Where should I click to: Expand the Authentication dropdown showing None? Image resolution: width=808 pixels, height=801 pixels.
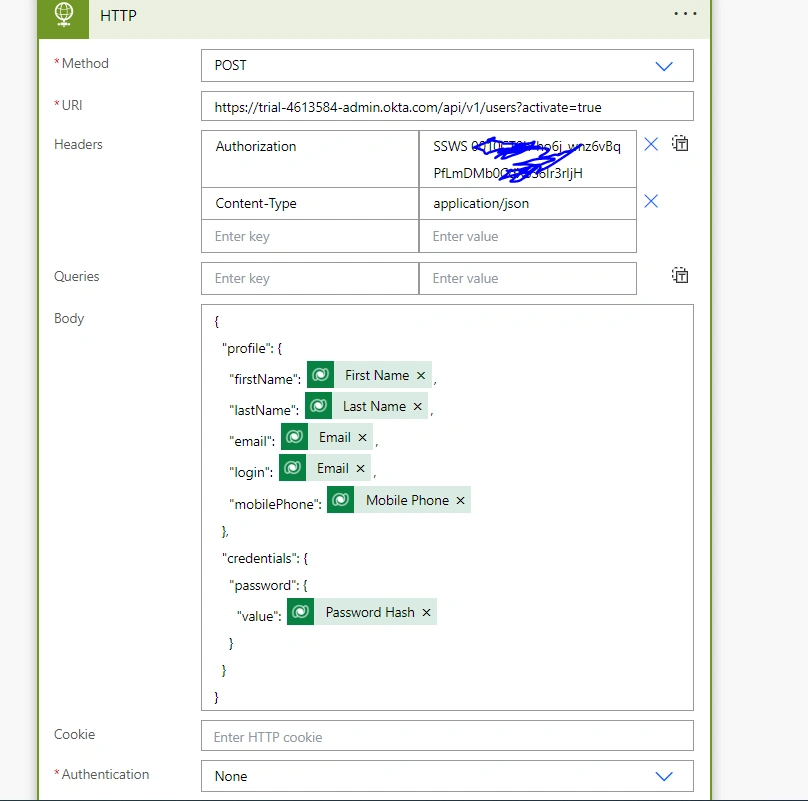[447, 776]
